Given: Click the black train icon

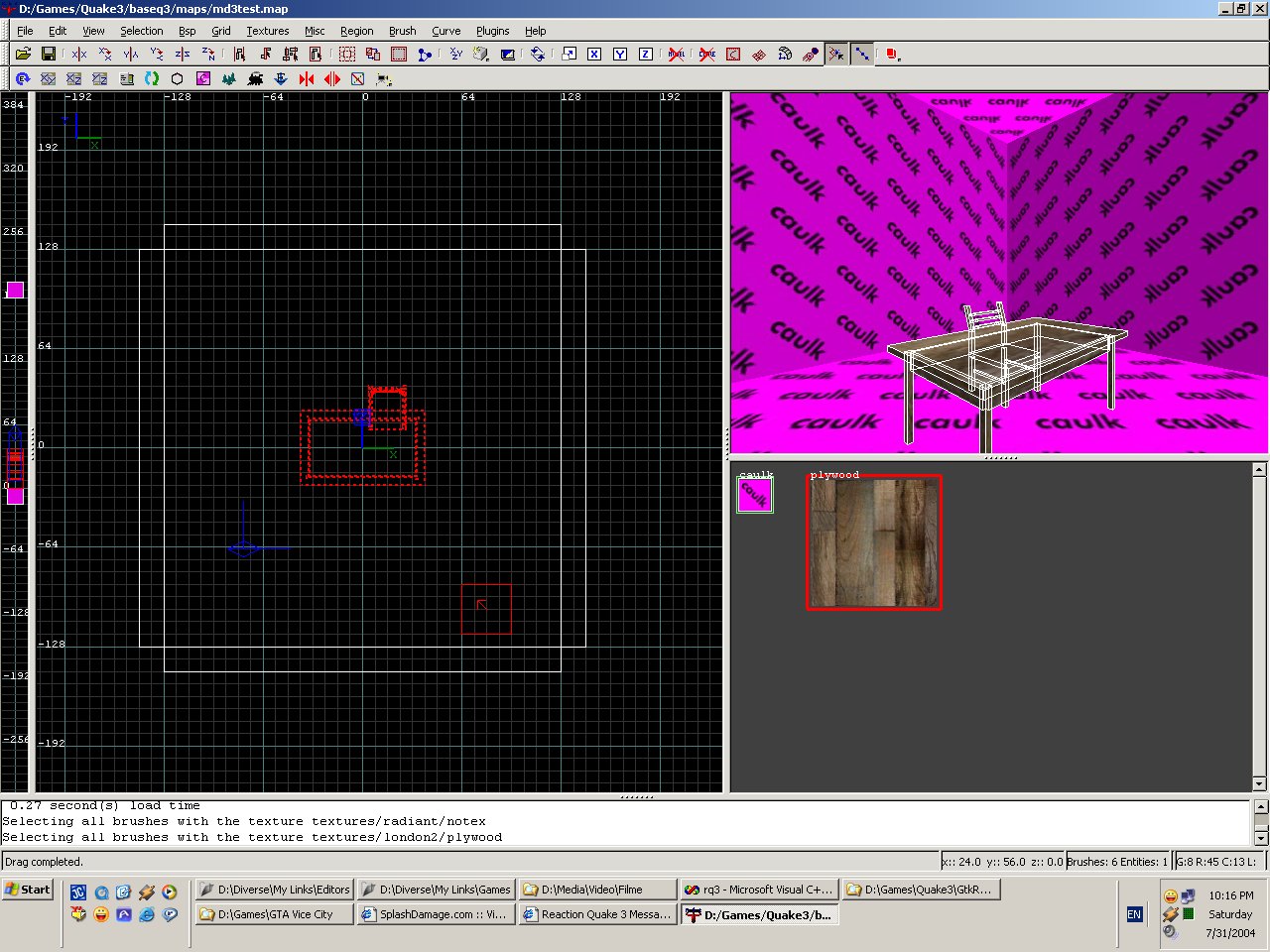Looking at the screenshot, I should [x=255, y=79].
